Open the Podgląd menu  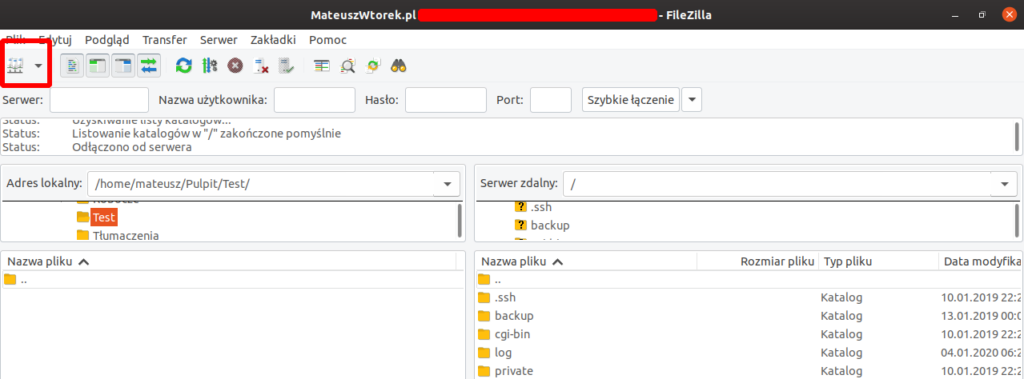coord(107,40)
